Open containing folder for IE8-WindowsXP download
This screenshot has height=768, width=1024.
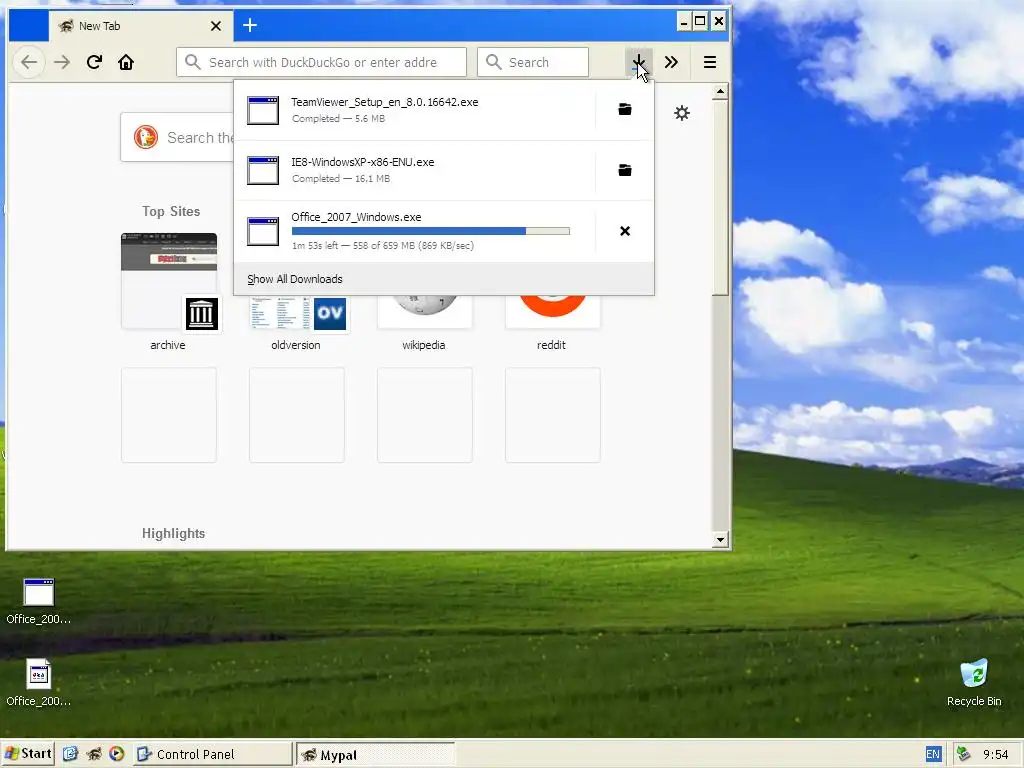click(625, 170)
